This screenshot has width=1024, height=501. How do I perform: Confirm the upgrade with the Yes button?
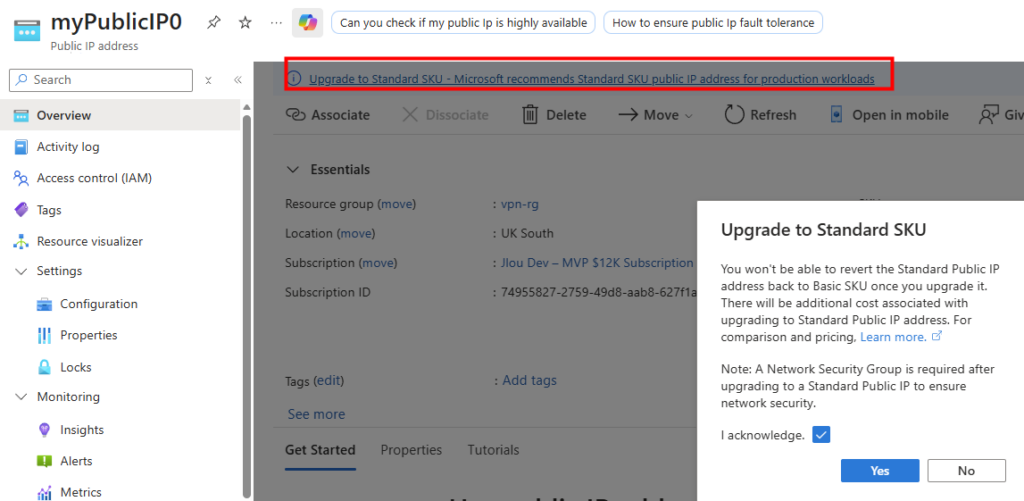pos(880,470)
